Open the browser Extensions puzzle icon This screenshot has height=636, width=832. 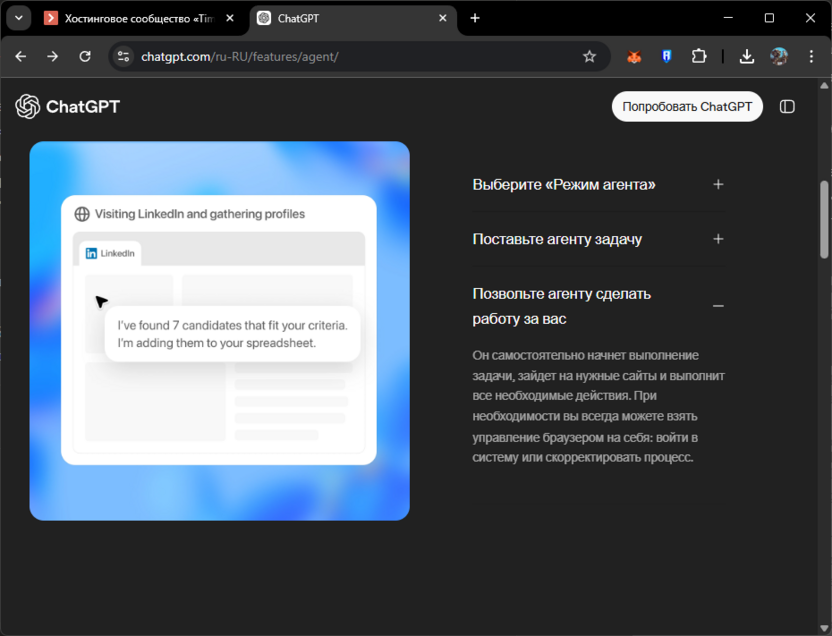[x=699, y=56]
